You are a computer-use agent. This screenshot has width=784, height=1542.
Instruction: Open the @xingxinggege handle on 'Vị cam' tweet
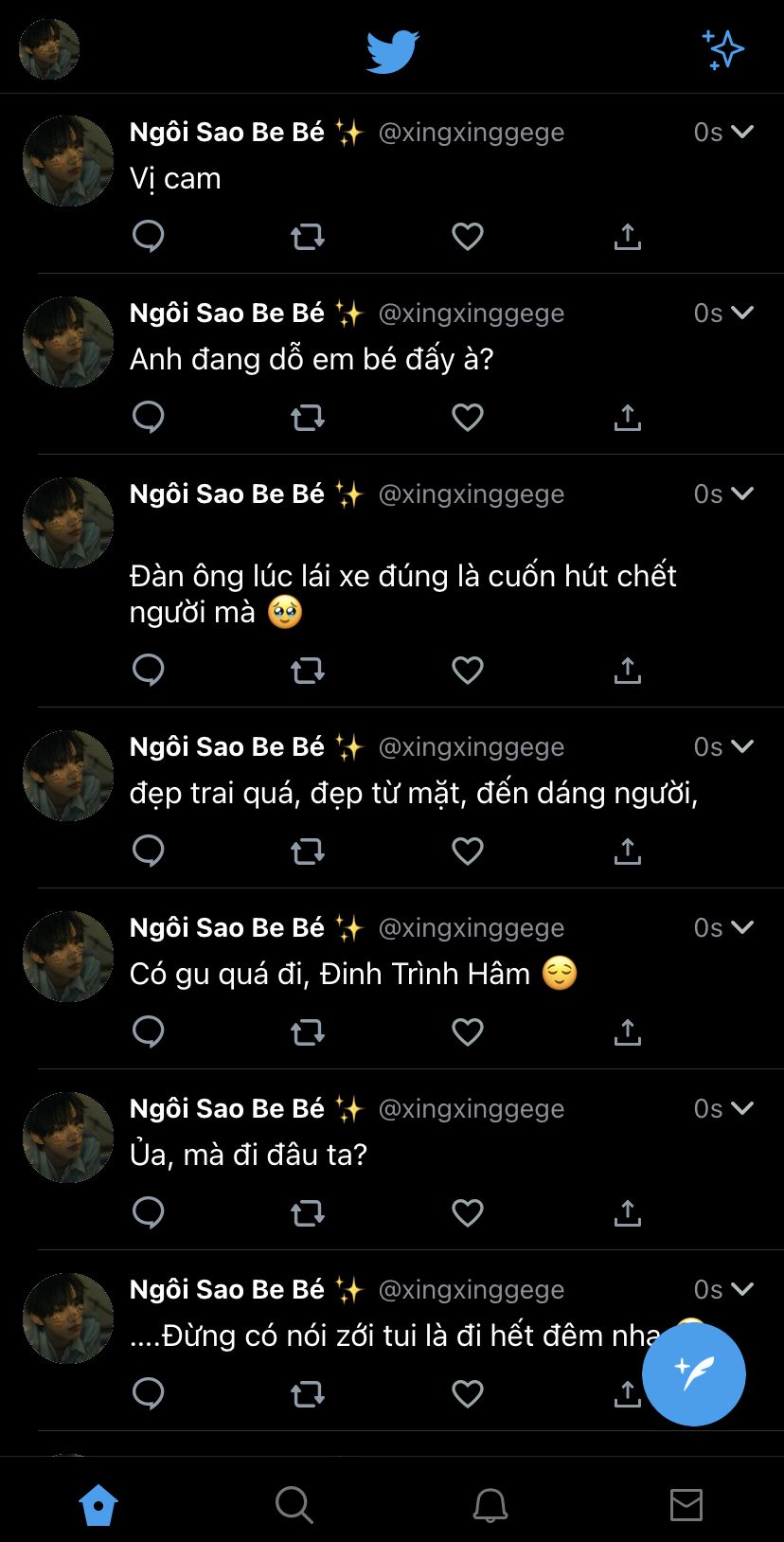pyautogui.click(x=471, y=133)
